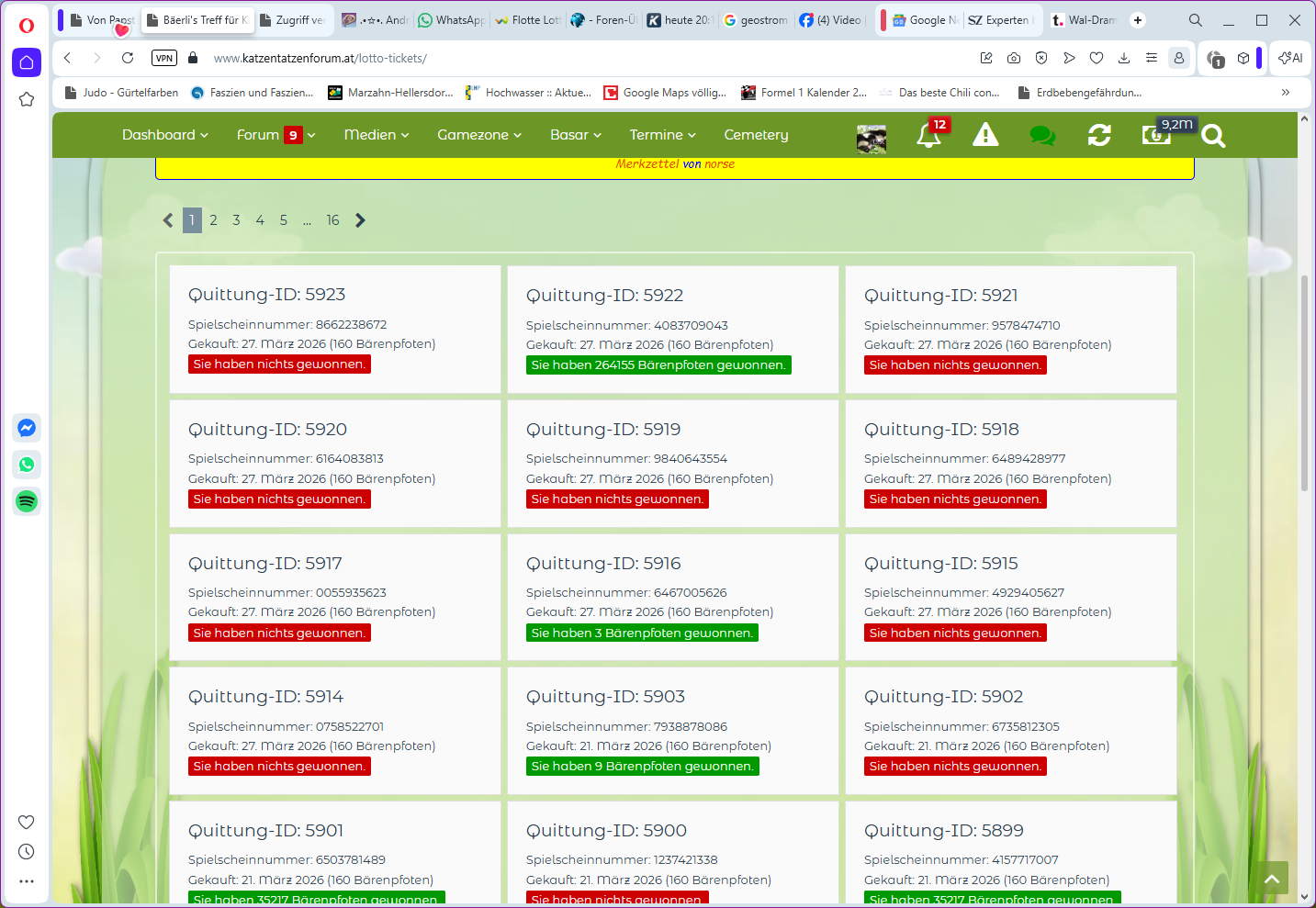This screenshot has height=908, width=1316.
Task: Open Messenger in the Opera sidebar
Action: pos(27,428)
